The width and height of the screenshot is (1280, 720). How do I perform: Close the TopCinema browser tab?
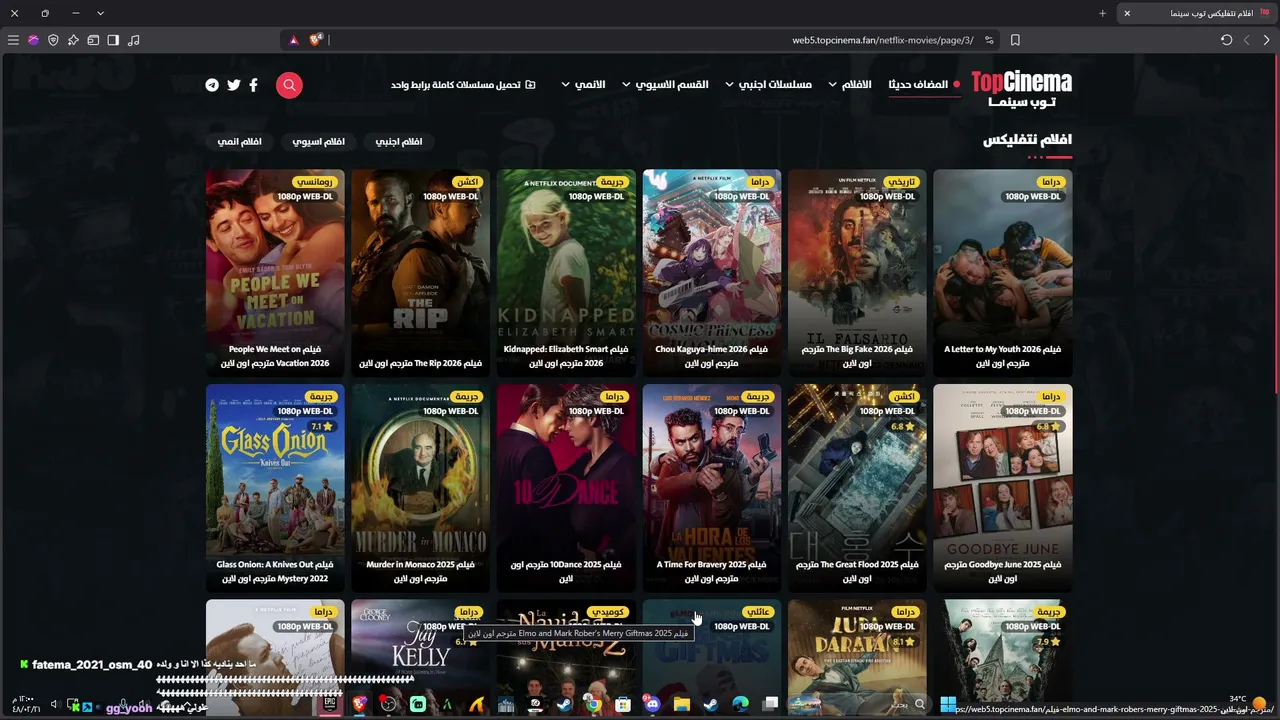(x=1127, y=13)
